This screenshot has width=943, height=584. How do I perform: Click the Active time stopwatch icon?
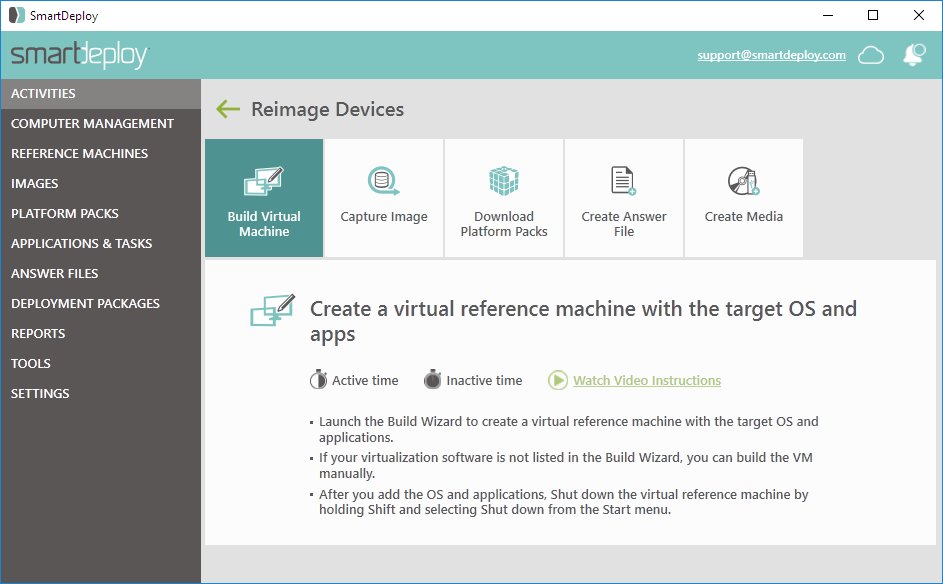[x=318, y=380]
